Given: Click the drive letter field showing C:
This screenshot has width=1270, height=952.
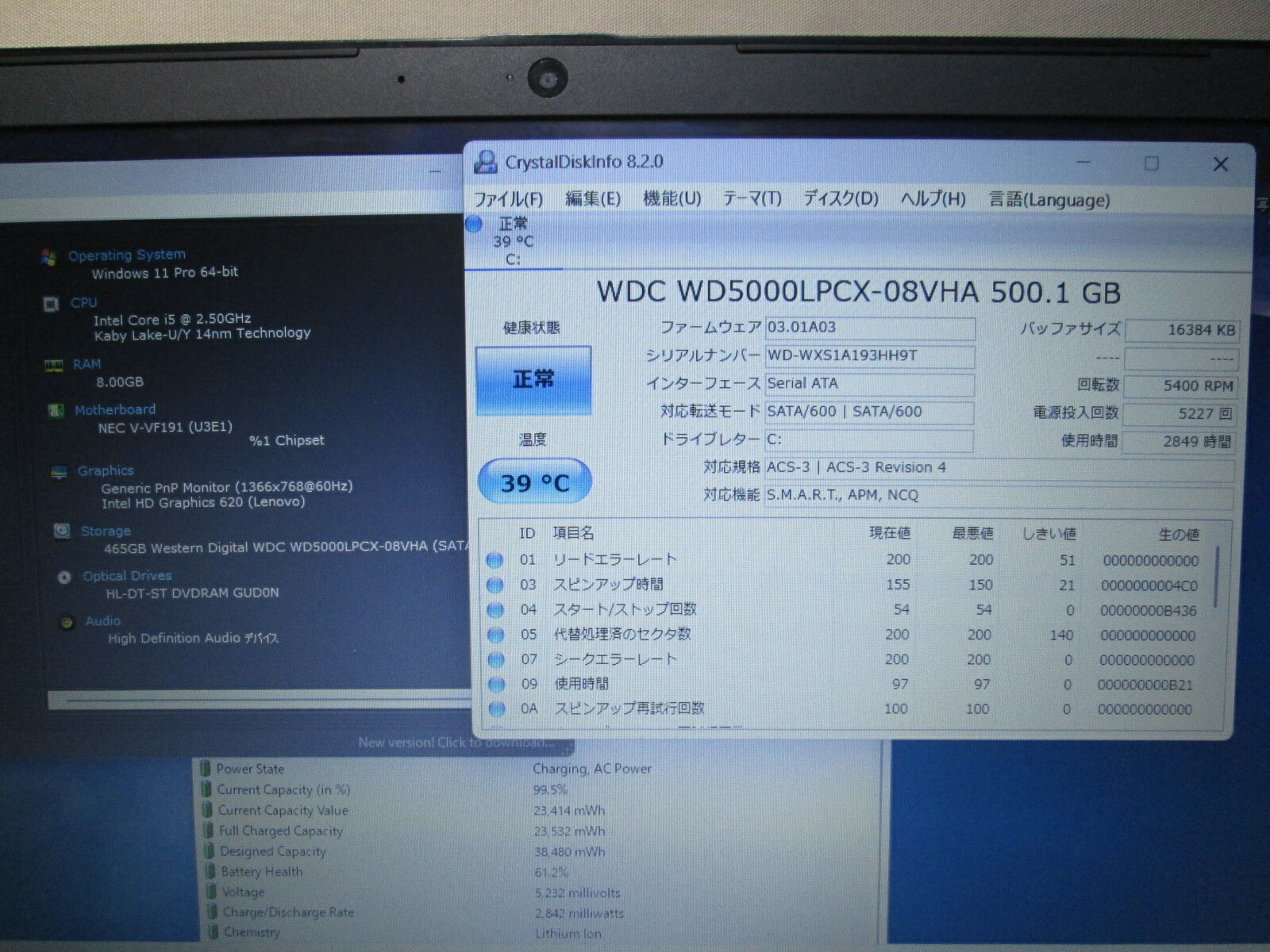Looking at the screenshot, I should 868,440.
